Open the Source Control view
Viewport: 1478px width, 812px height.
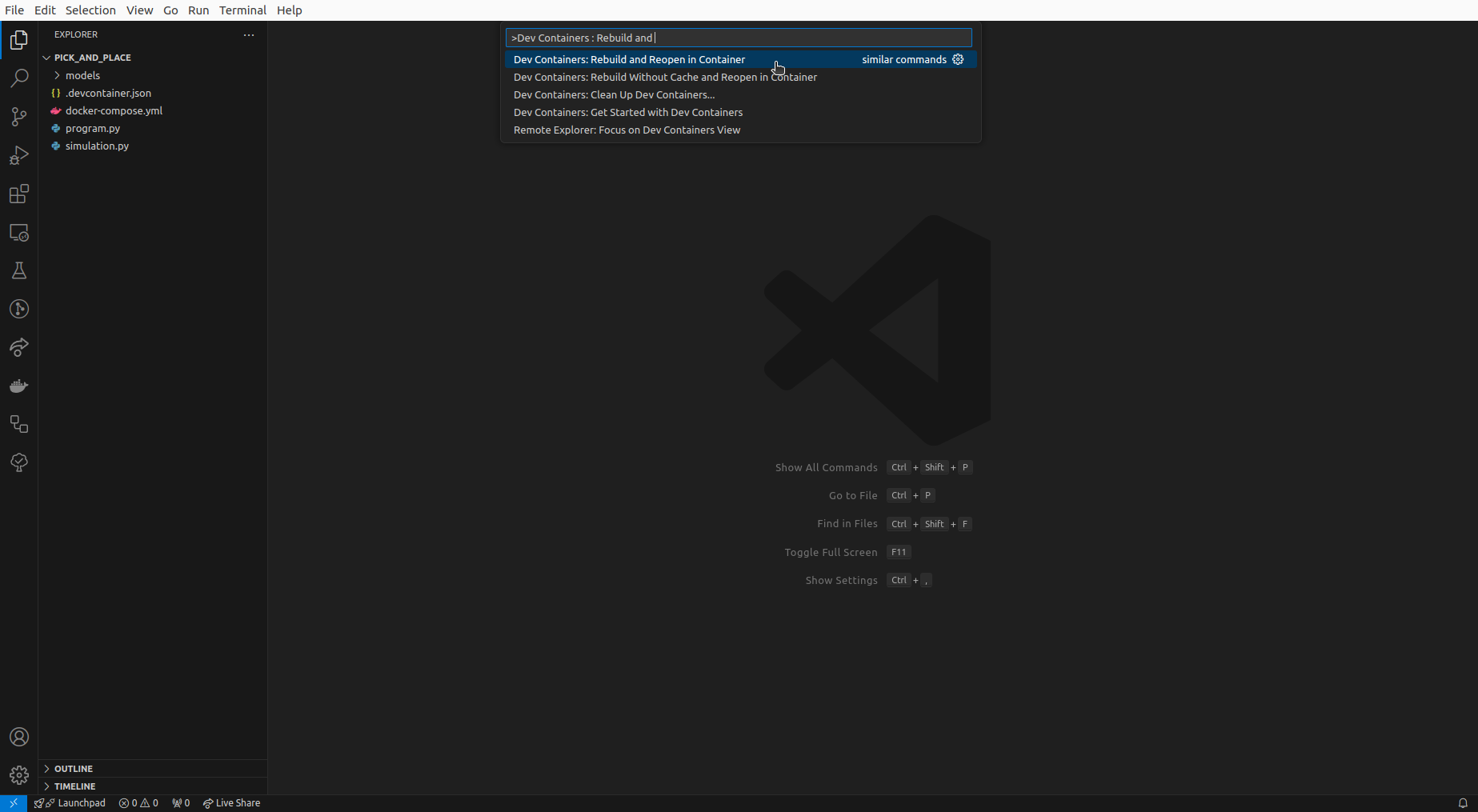19,117
